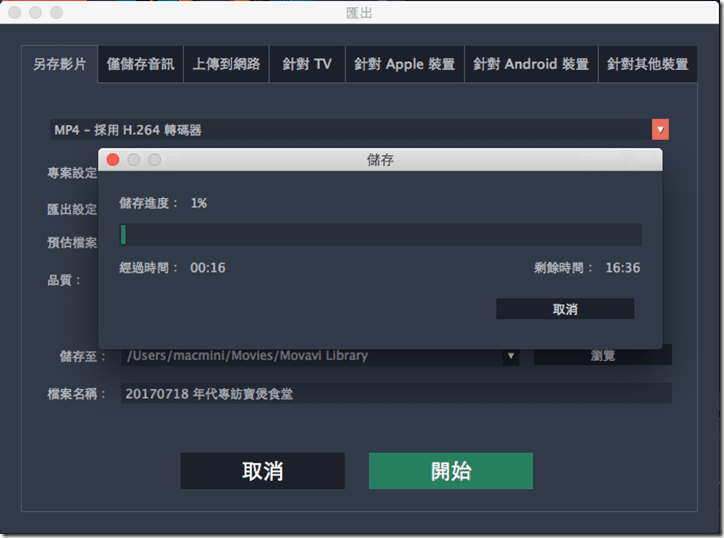Click the 儲存進度 1% text
Viewport: 724px width, 538px height.
[163, 203]
